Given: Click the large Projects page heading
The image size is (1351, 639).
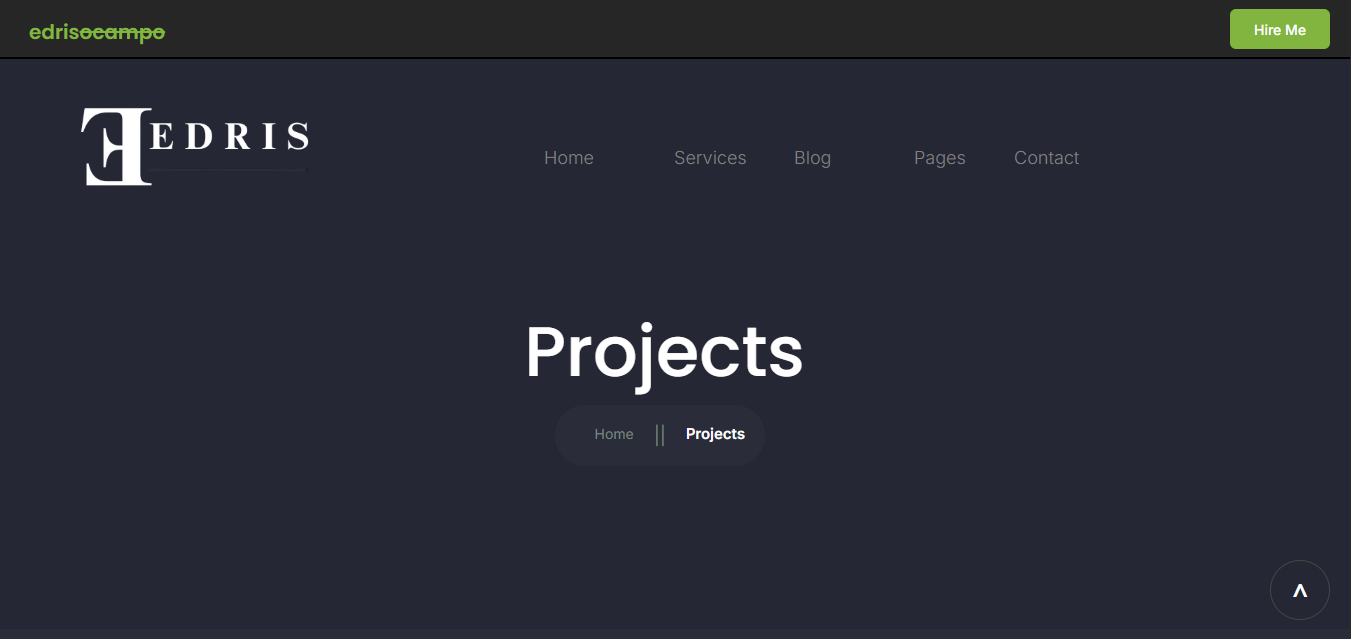Looking at the screenshot, I should [664, 352].
